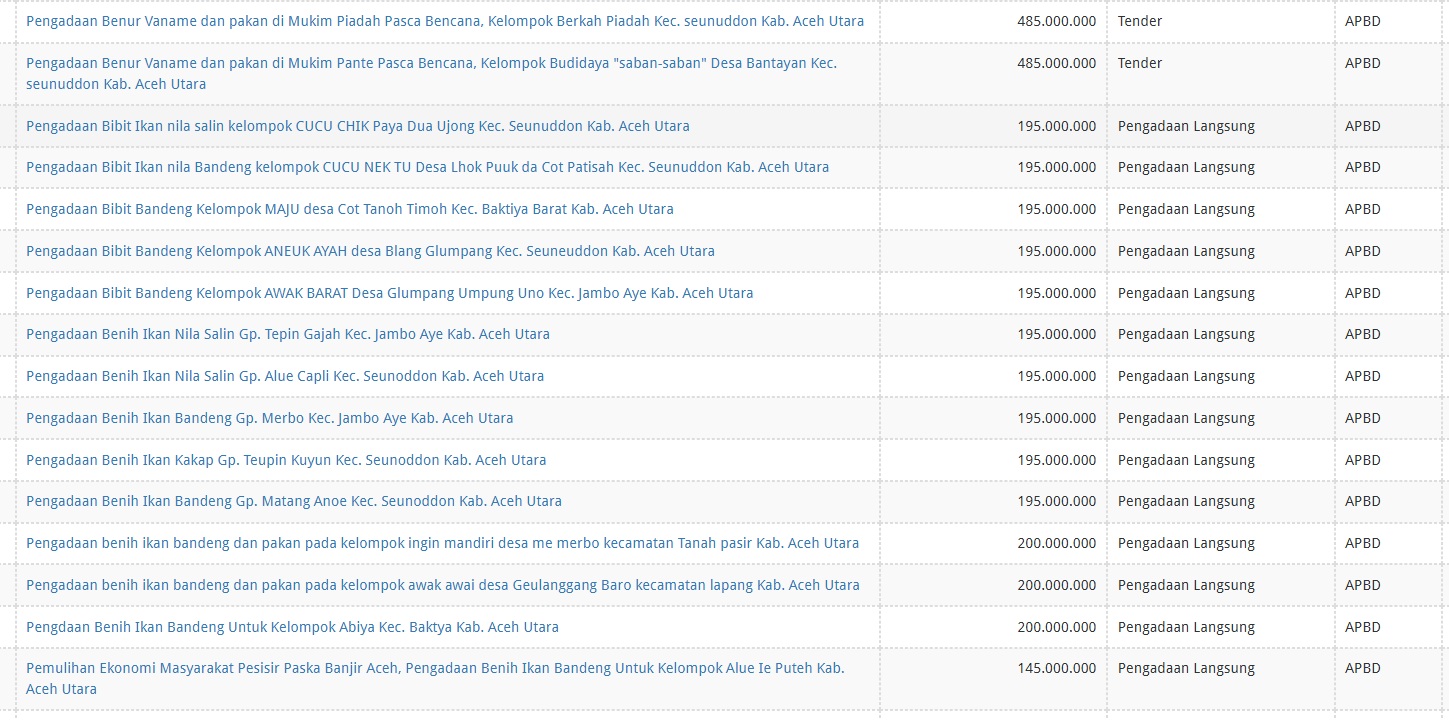Open the Kelompok ANEUK AYAH procurement link
The image size is (1449, 720).
[x=370, y=251]
